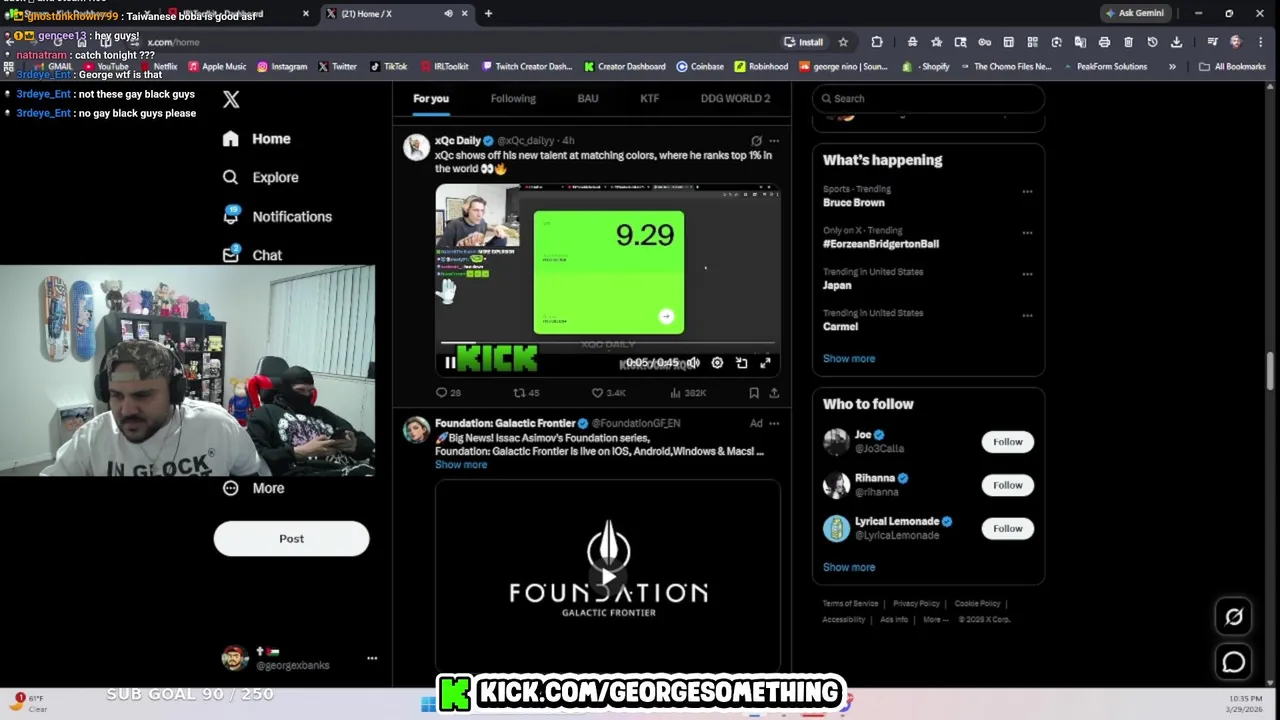Viewport: 1280px width, 720px height.
Task: Switch to the For you tab
Action: click(x=431, y=98)
